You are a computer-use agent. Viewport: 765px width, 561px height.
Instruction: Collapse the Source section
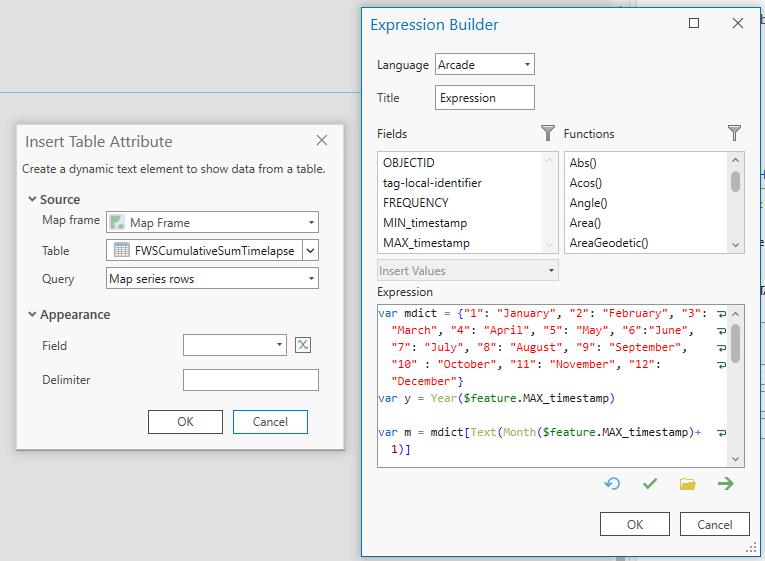click(x=33, y=199)
